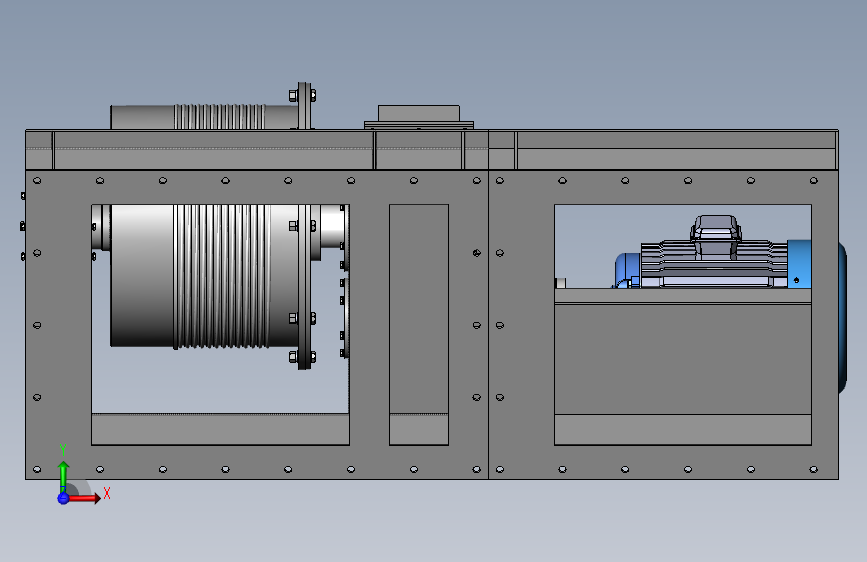The width and height of the screenshot is (867, 562).
Task: Select the dark blue fan cover protruding at right edge
Action: [843, 319]
